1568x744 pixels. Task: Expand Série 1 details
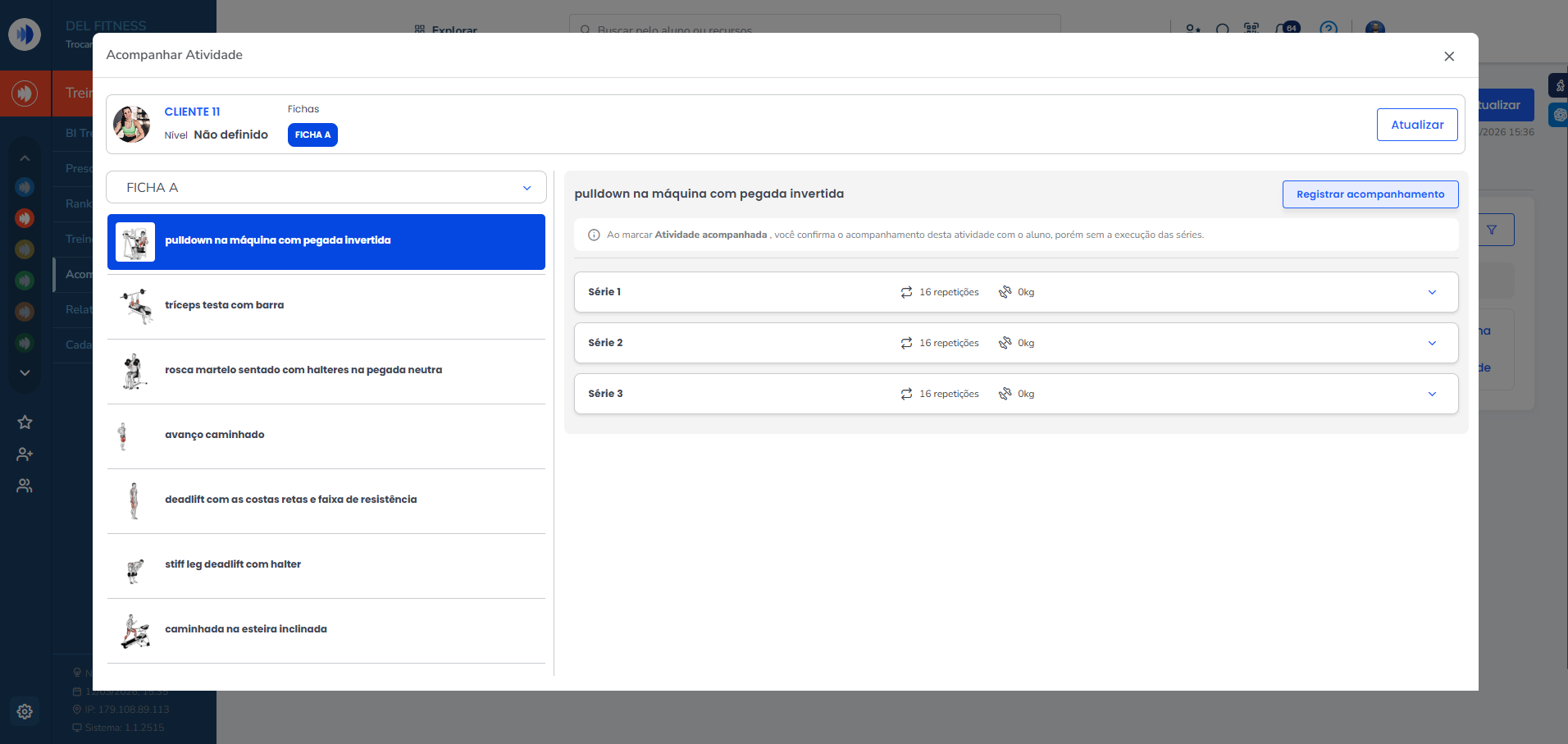point(1432,293)
